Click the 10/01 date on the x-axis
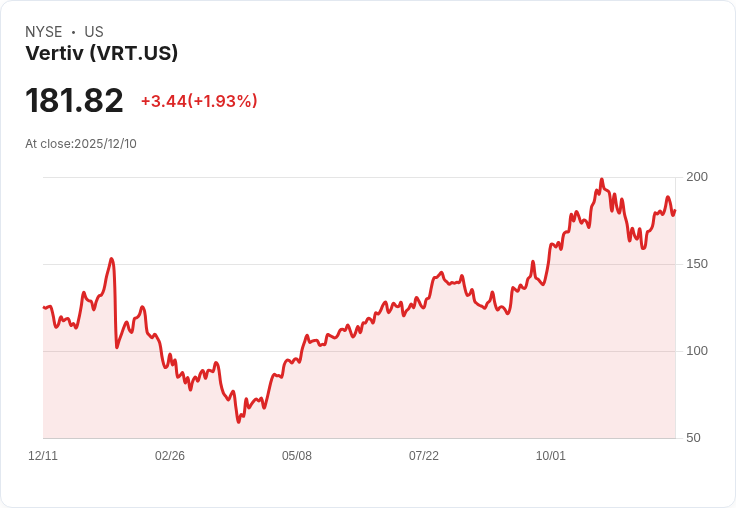Image resolution: width=736 pixels, height=508 pixels. tap(551, 456)
